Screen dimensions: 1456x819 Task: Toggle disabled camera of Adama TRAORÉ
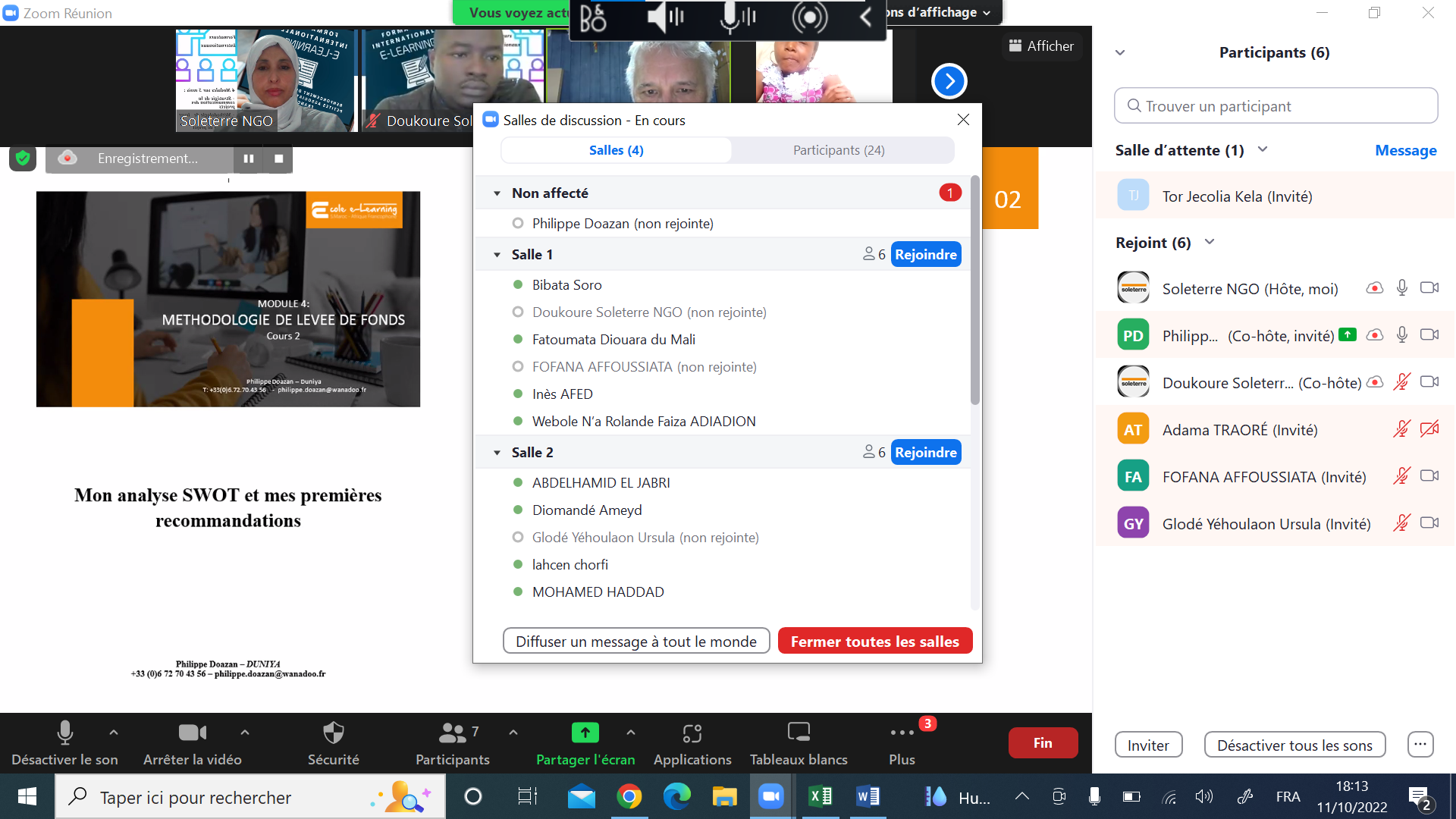point(1429,429)
